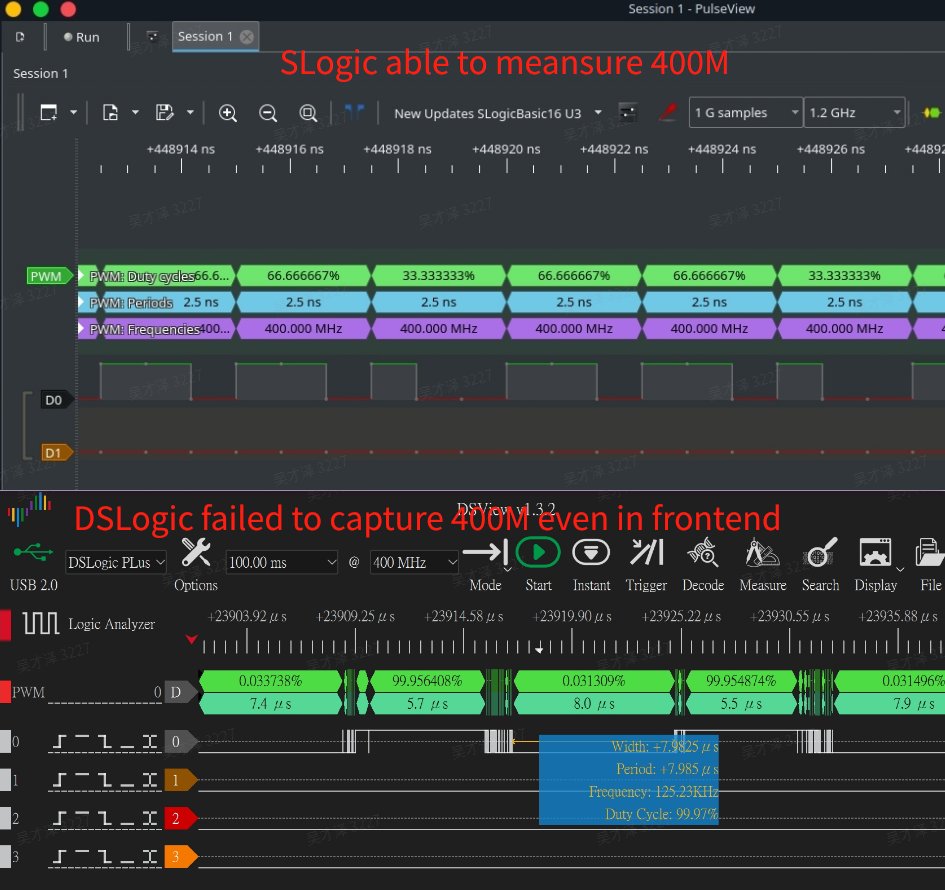Click the orange channel 3 color label
This screenshot has width=945, height=890.
click(x=180, y=857)
